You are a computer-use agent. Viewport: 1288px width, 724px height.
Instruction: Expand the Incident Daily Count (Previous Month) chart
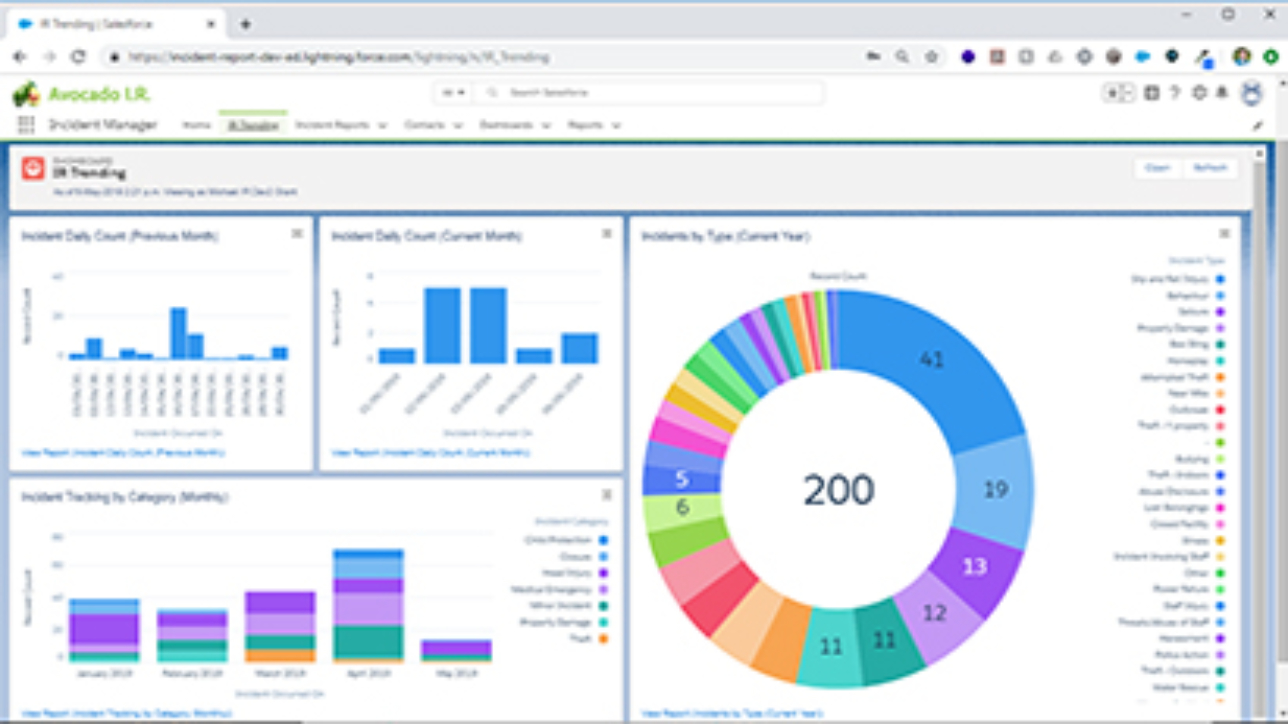click(x=297, y=234)
